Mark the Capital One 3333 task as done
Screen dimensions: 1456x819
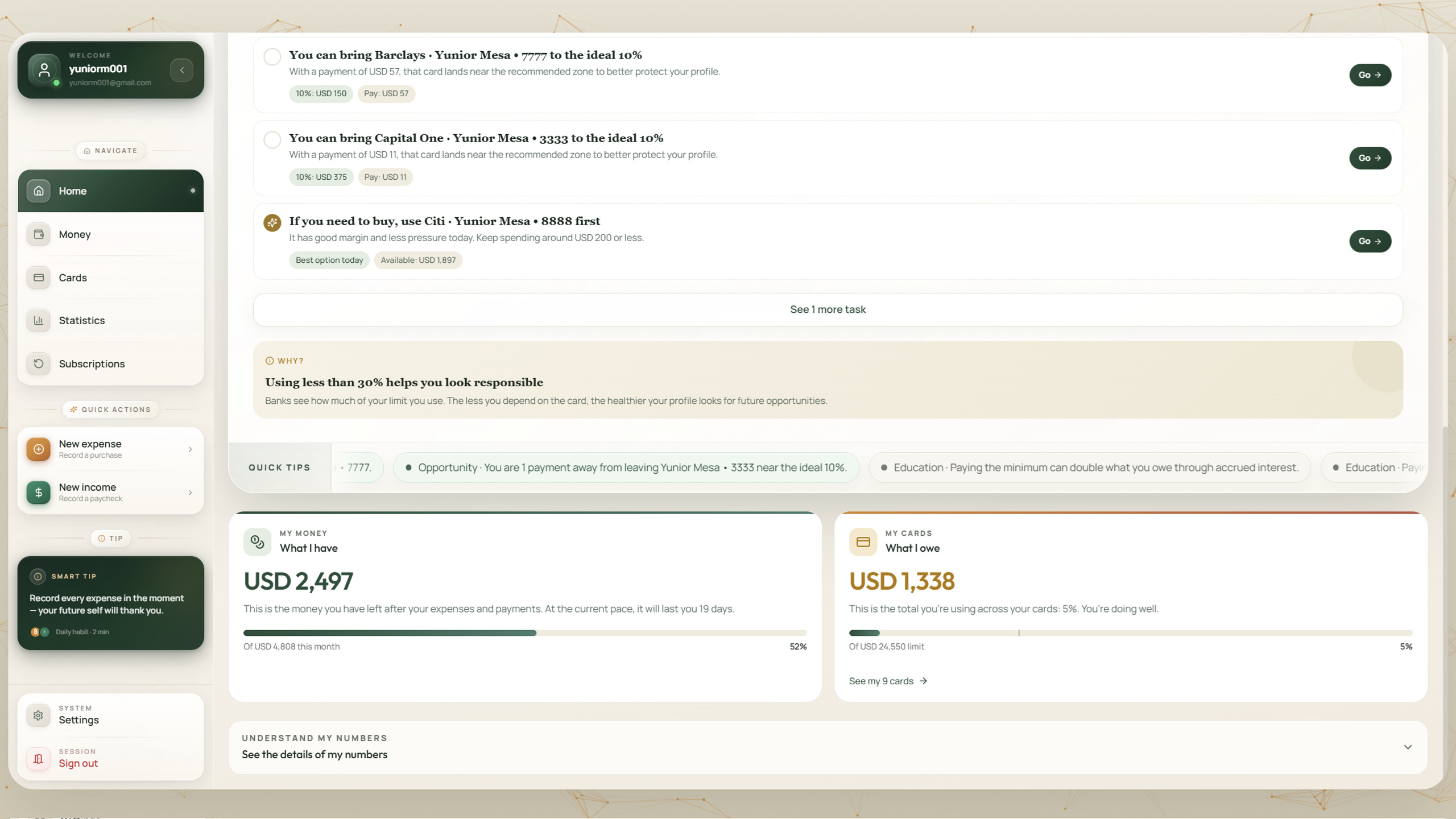[272, 140]
